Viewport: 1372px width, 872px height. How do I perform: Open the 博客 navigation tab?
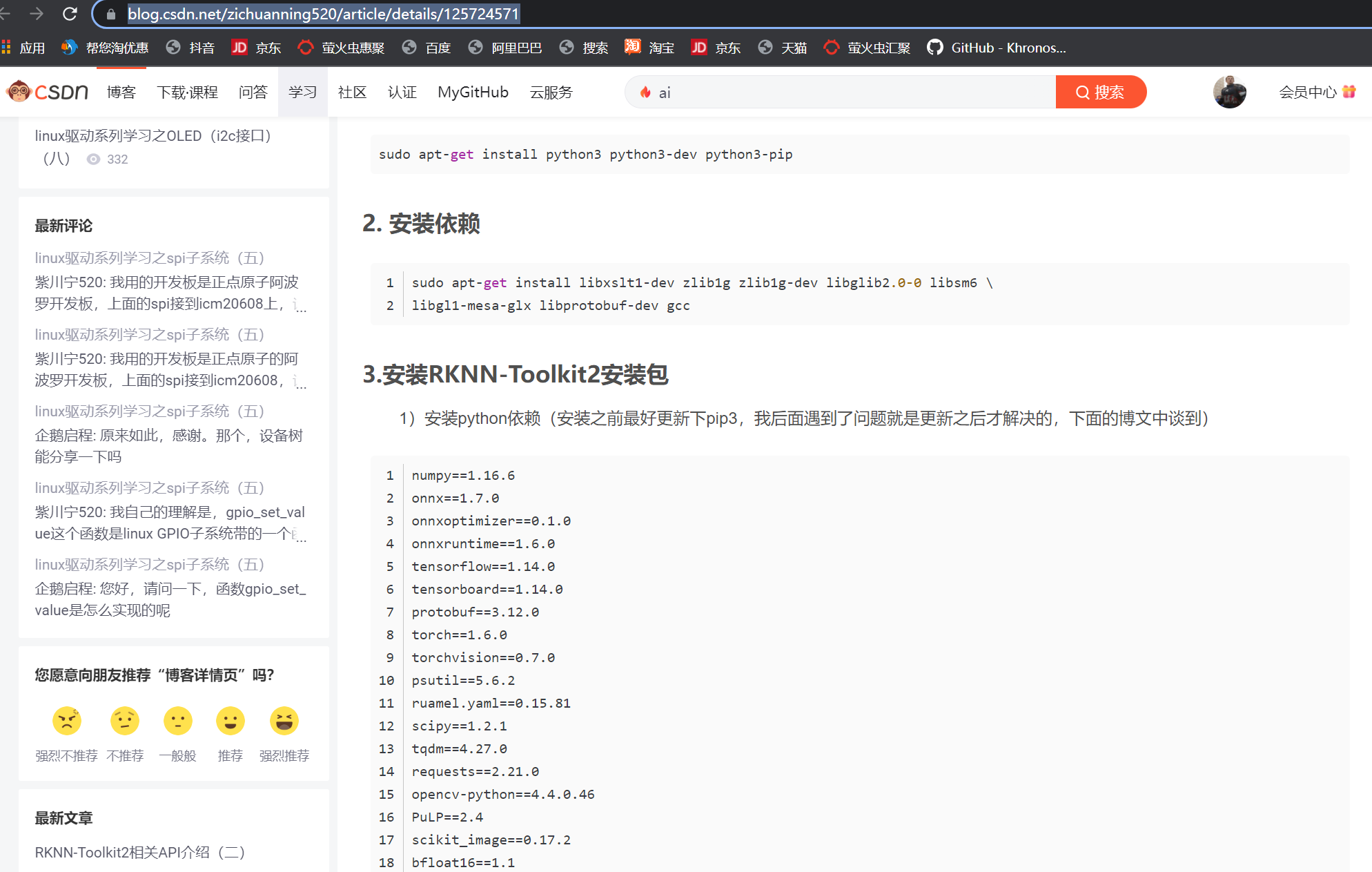click(121, 92)
